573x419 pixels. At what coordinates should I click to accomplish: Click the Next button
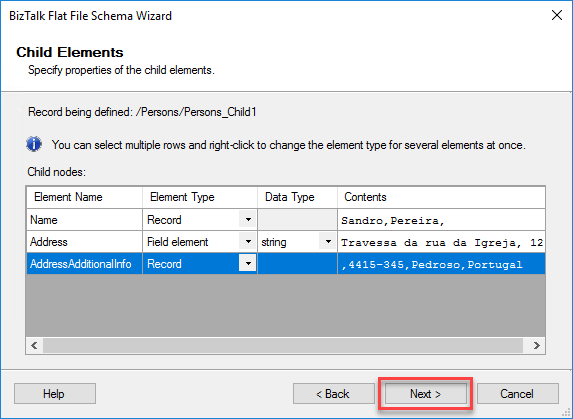pos(425,394)
